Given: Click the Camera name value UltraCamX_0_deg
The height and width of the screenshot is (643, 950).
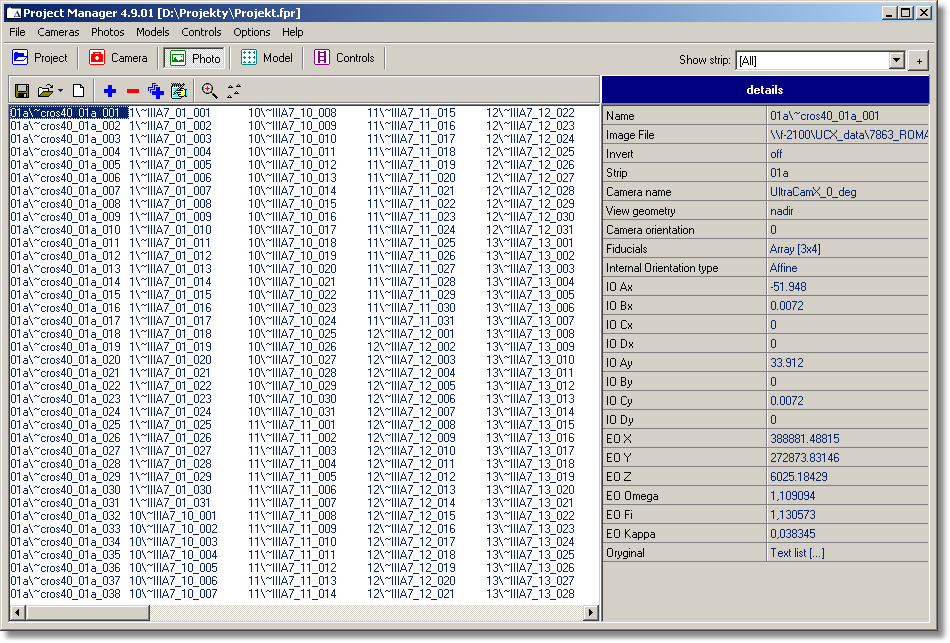Looking at the screenshot, I should (x=813, y=192).
